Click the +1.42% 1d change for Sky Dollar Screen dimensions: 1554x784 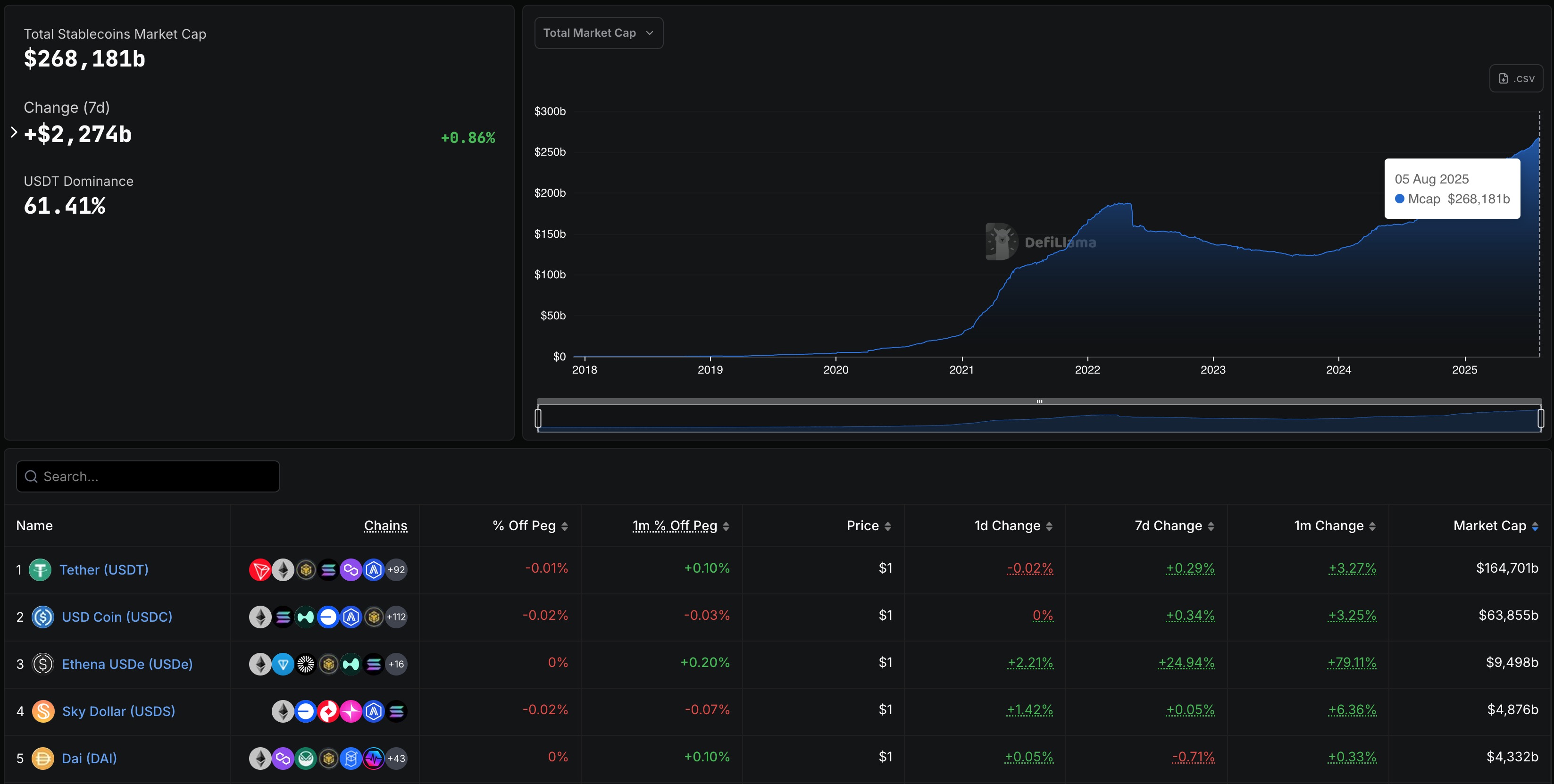(x=1030, y=710)
